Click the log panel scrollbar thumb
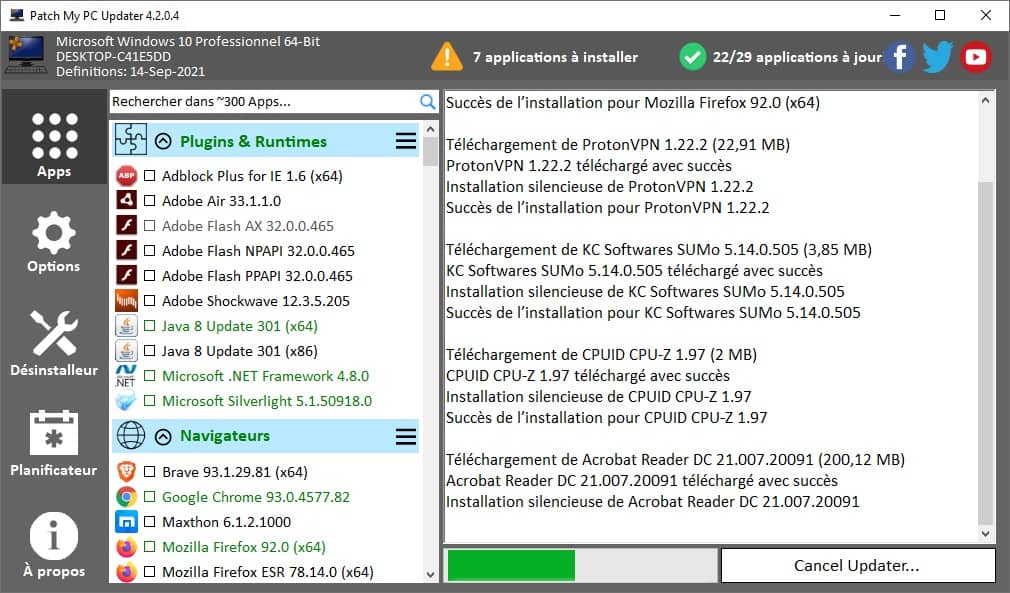This screenshot has height=593, width=1010. (x=985, y=352)
